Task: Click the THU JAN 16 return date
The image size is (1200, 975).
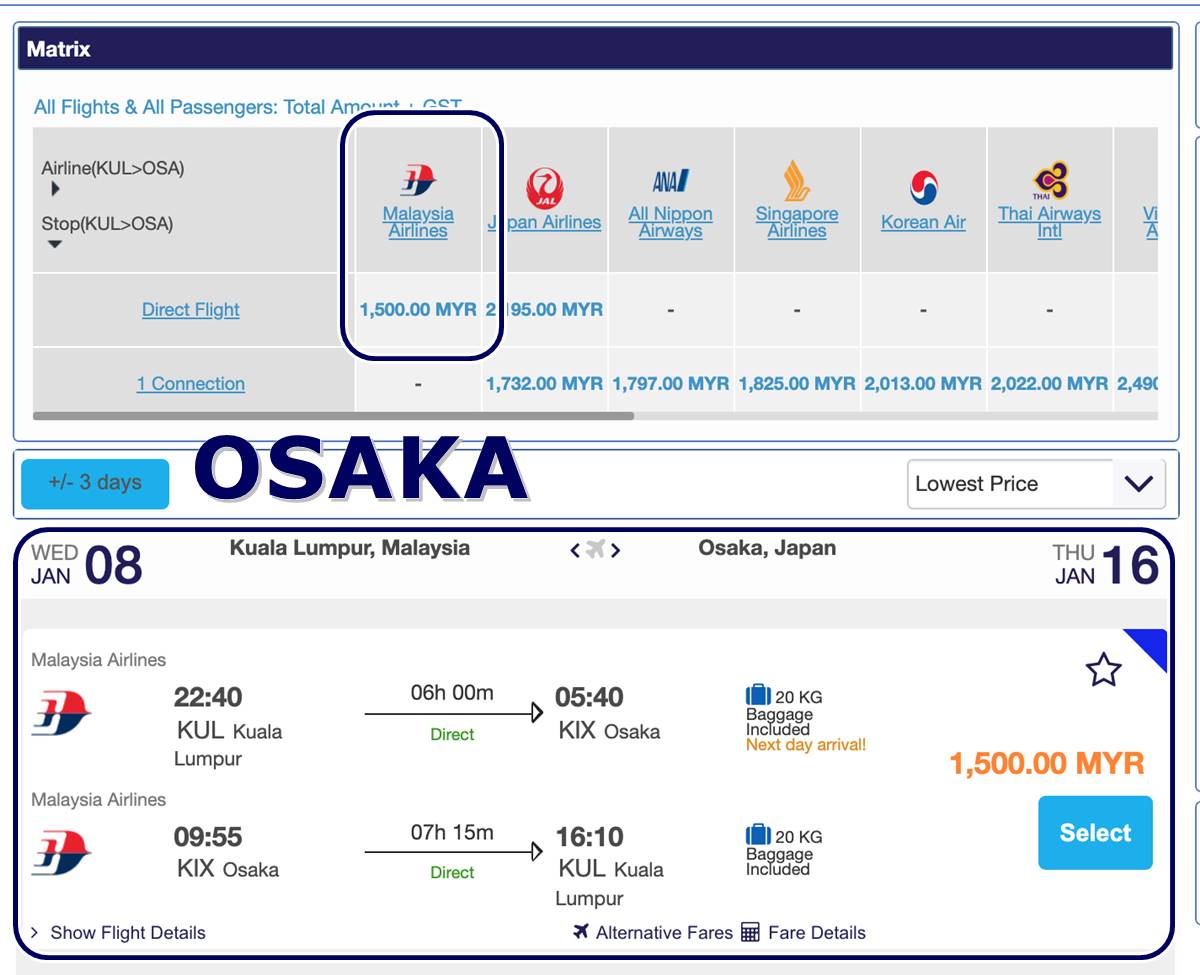Action: coord(1106,564)
